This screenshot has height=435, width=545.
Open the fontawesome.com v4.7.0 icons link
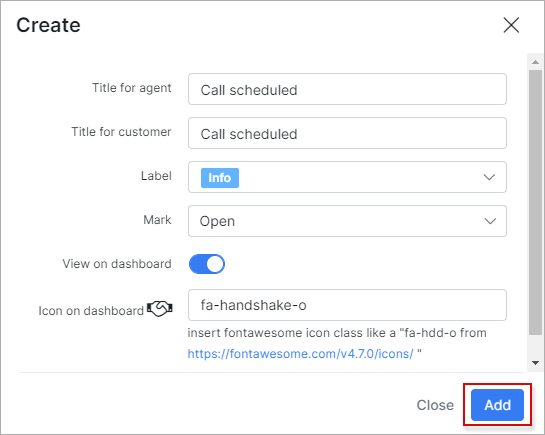[300, 354]
